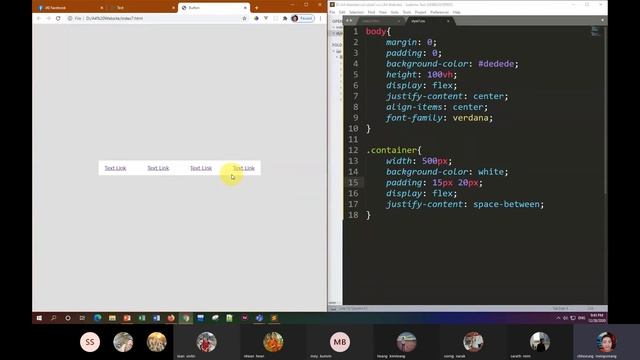Toggle Sublime side bar icon in status bar
The width and height of the screenshot is (640, 360).
tap(333, 309)
